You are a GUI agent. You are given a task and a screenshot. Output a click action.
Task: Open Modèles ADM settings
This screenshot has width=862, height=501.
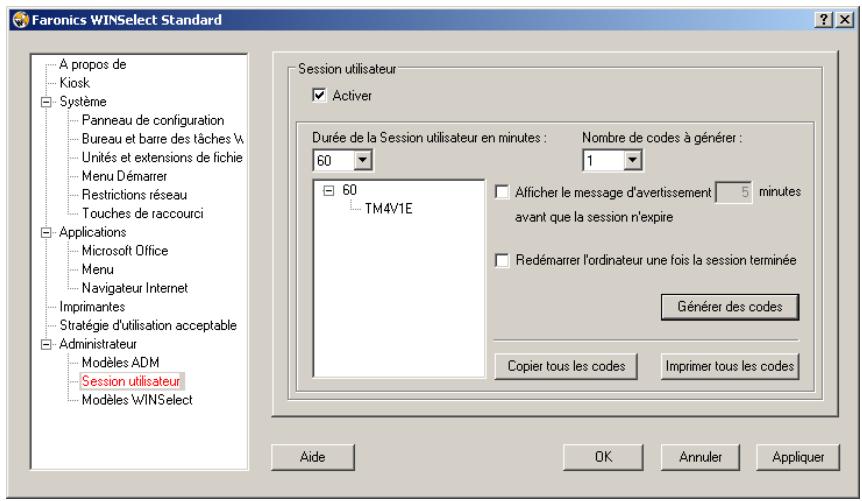[x=120, y=363]
